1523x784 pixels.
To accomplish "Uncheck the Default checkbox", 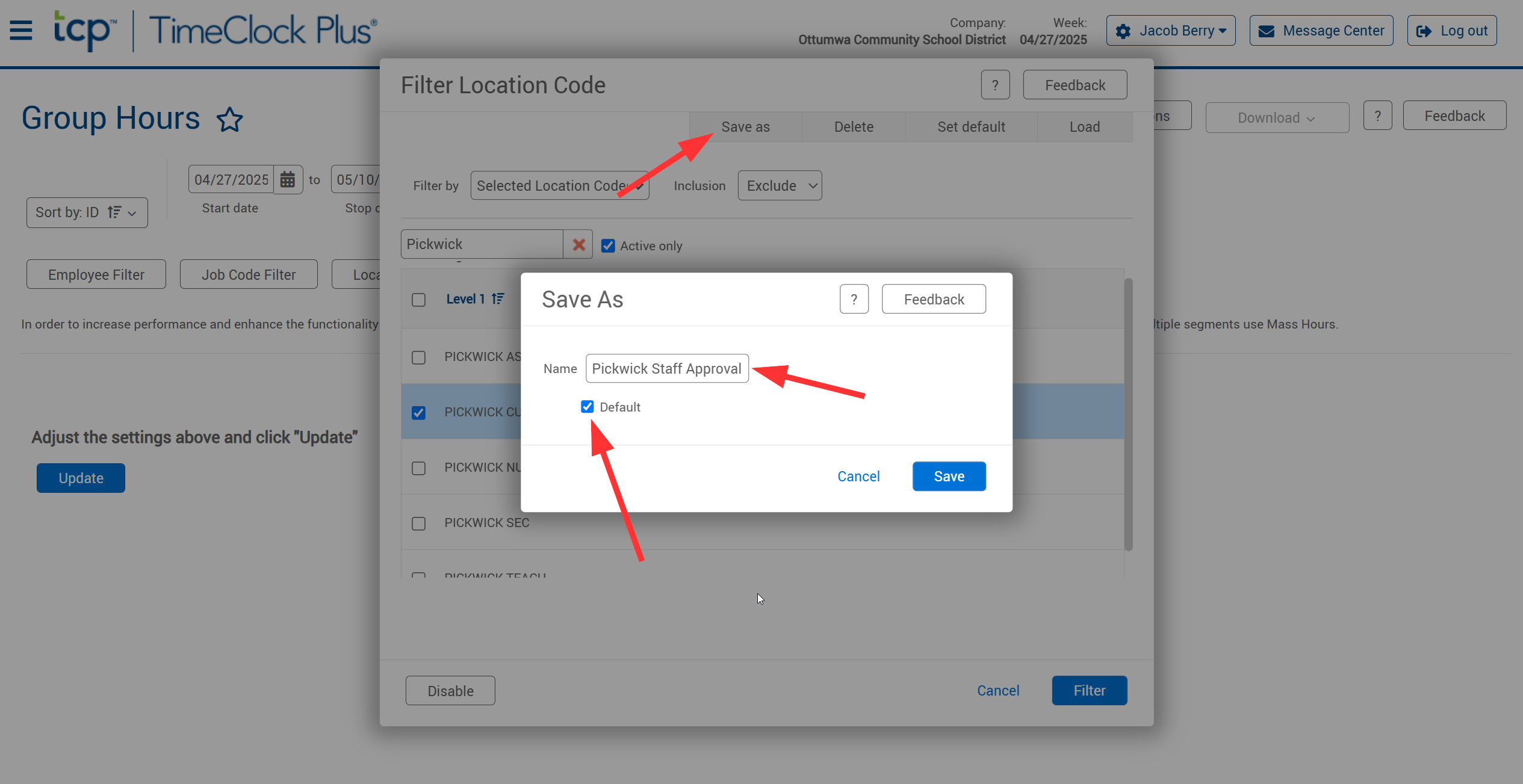I will click(x=587, y=407).
